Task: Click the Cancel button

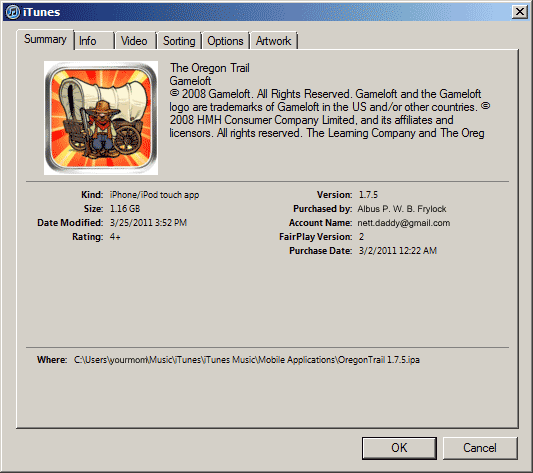Action: (x=480, y=448)
